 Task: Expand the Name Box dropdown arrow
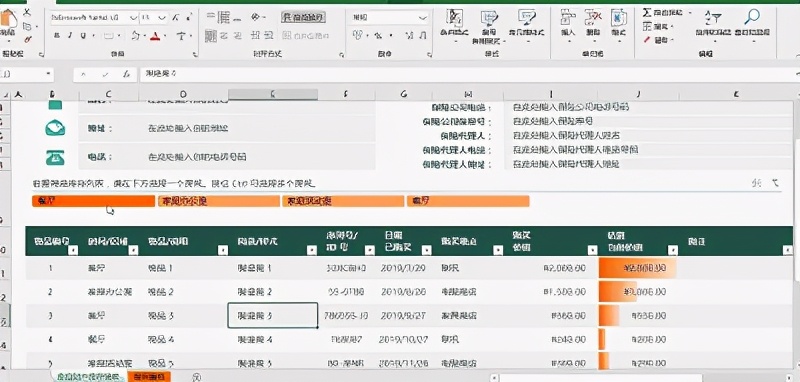click(48, 74)
